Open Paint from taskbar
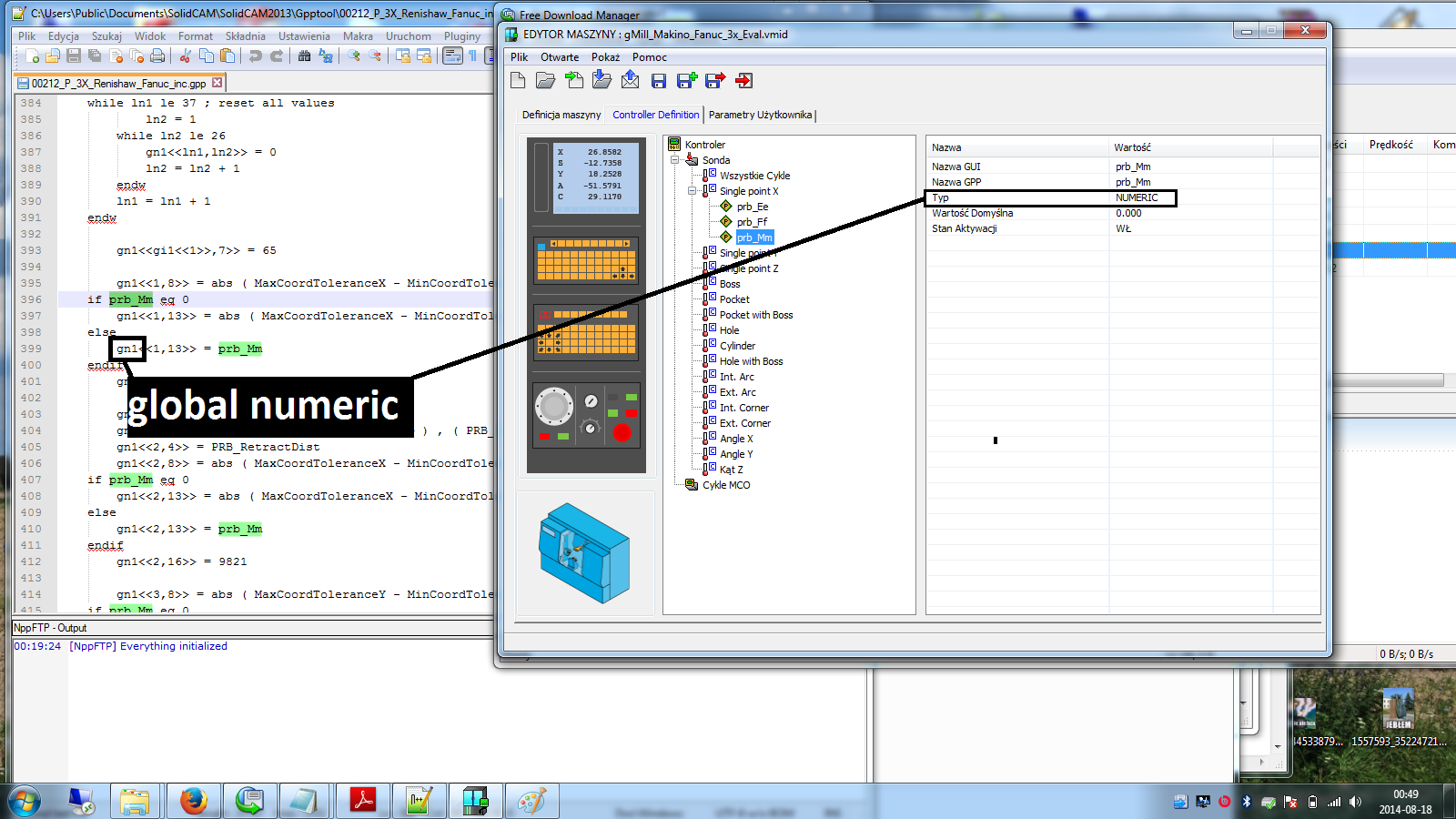The height and width of the screenshot is (819, 1456). pos(531,801)
